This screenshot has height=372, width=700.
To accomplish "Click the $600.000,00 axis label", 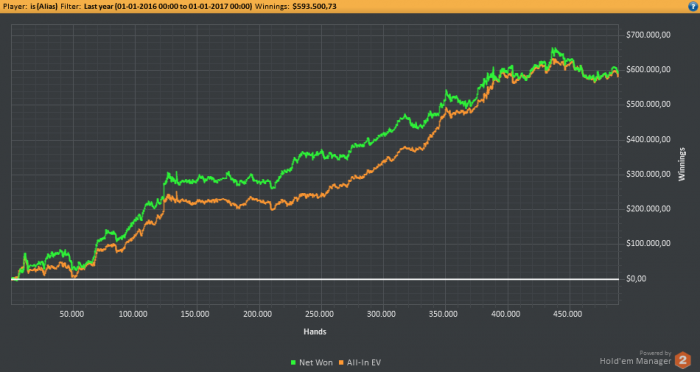I will (648, 70).
